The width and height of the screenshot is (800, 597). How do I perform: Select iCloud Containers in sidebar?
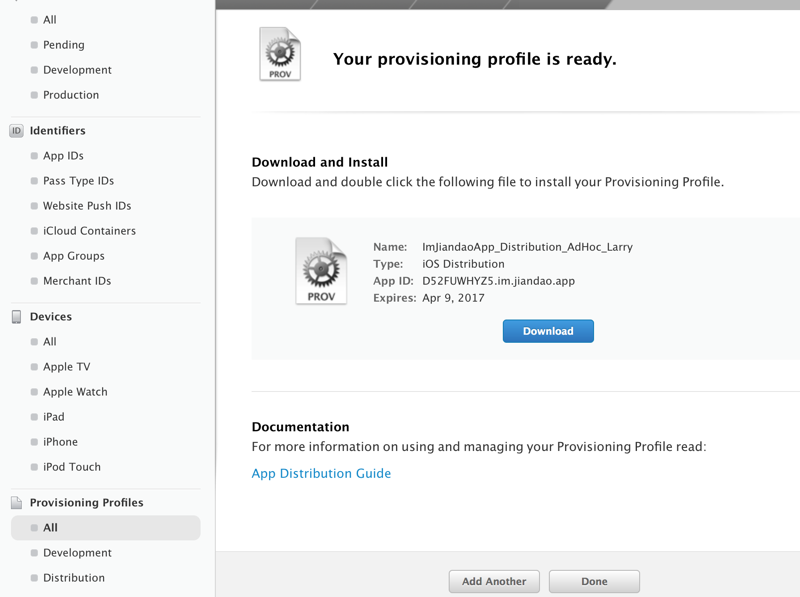(x=89, y=231)
